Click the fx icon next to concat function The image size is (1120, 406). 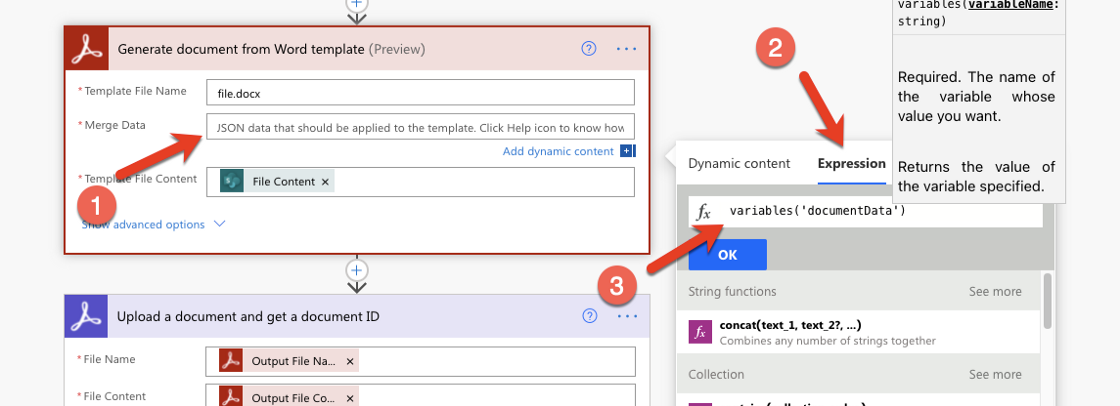(x=701, y=332)
